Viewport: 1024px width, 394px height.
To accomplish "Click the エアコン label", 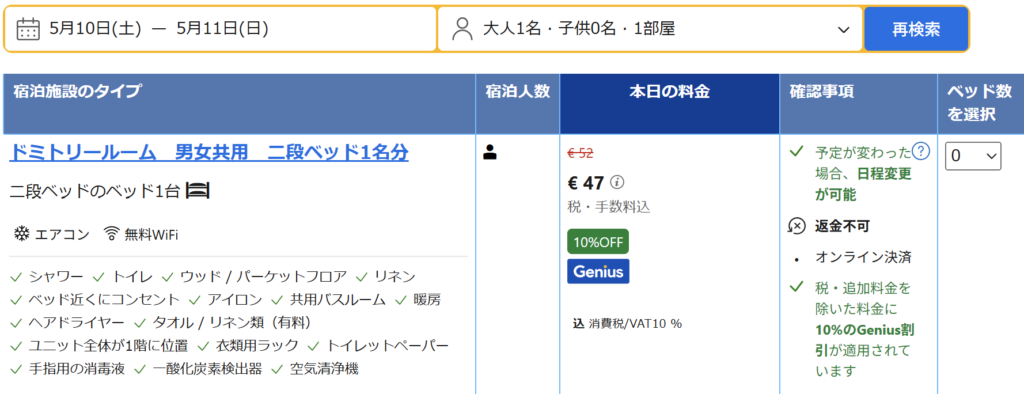I will 61,235.
